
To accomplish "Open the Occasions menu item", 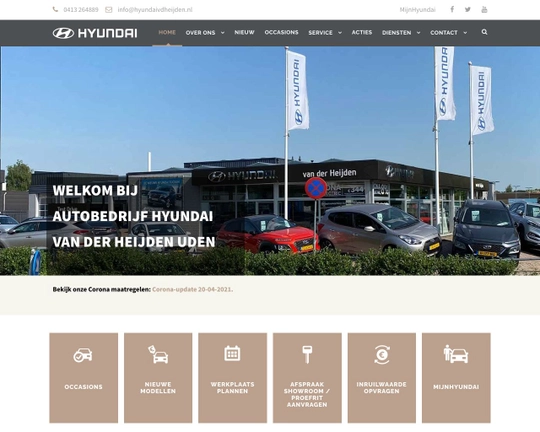I will [x=281, y=32].
